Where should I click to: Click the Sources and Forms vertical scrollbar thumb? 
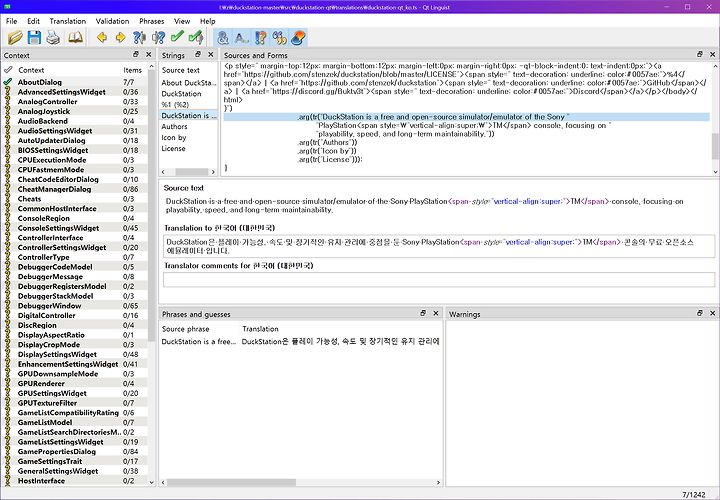[715, 146]
